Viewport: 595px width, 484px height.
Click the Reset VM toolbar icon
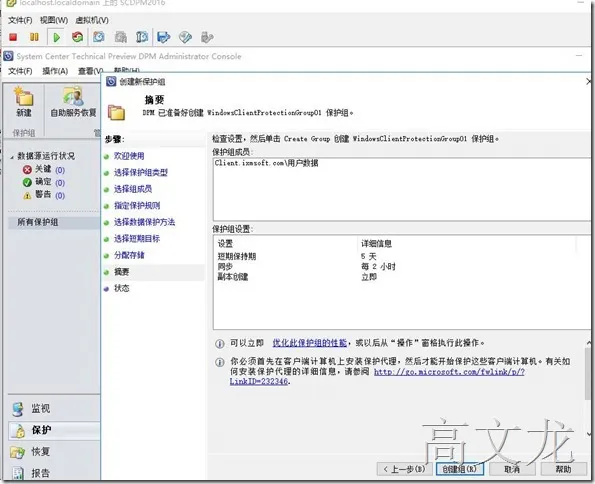coord(77,37)
